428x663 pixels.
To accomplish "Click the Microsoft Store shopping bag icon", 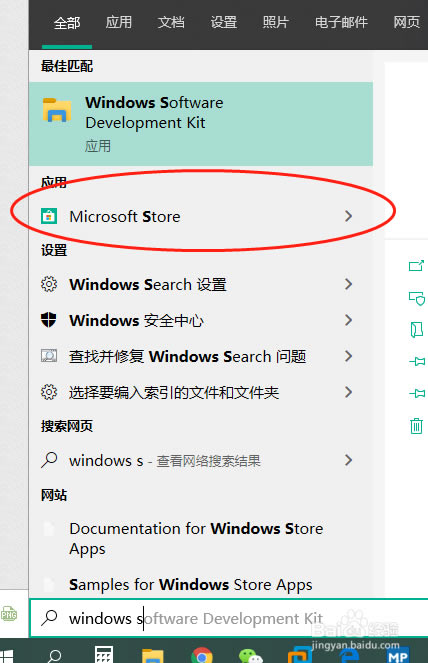I will tap(49, 216).
